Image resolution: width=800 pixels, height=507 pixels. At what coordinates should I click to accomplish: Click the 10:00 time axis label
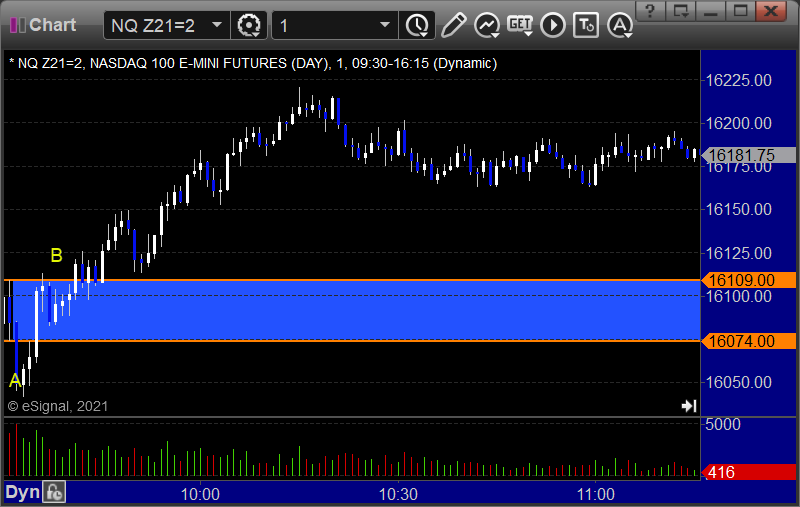(x=200, y=494)
